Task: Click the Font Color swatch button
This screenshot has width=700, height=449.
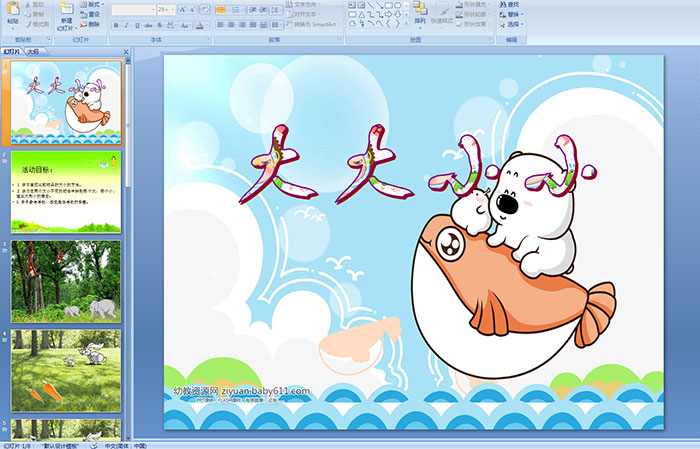Action: pos(200,25)
